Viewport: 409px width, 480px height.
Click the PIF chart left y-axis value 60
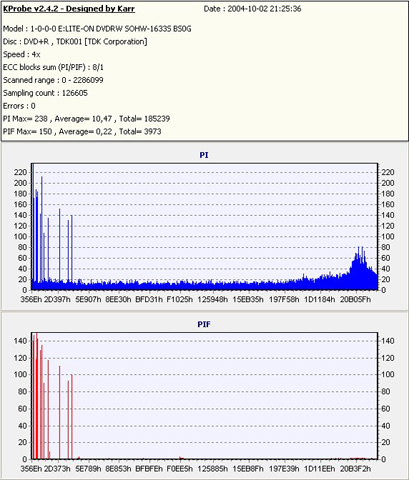tap(22, 409)
